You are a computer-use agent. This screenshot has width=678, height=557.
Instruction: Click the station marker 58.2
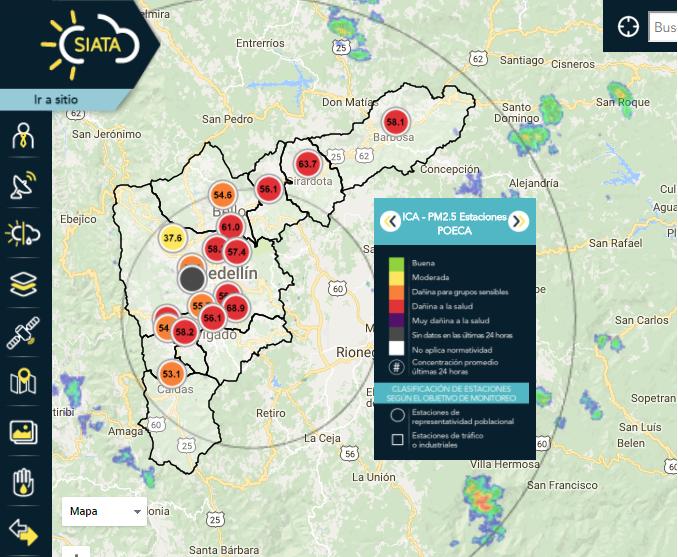pyautogui.click(x=185, y=332)
